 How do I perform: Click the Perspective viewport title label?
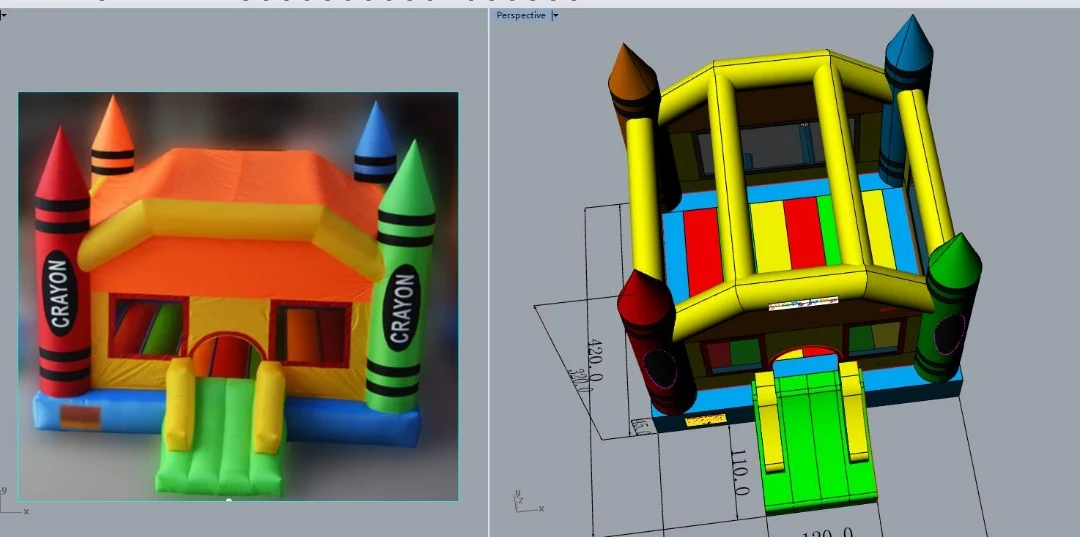click(x=521, y=15)
